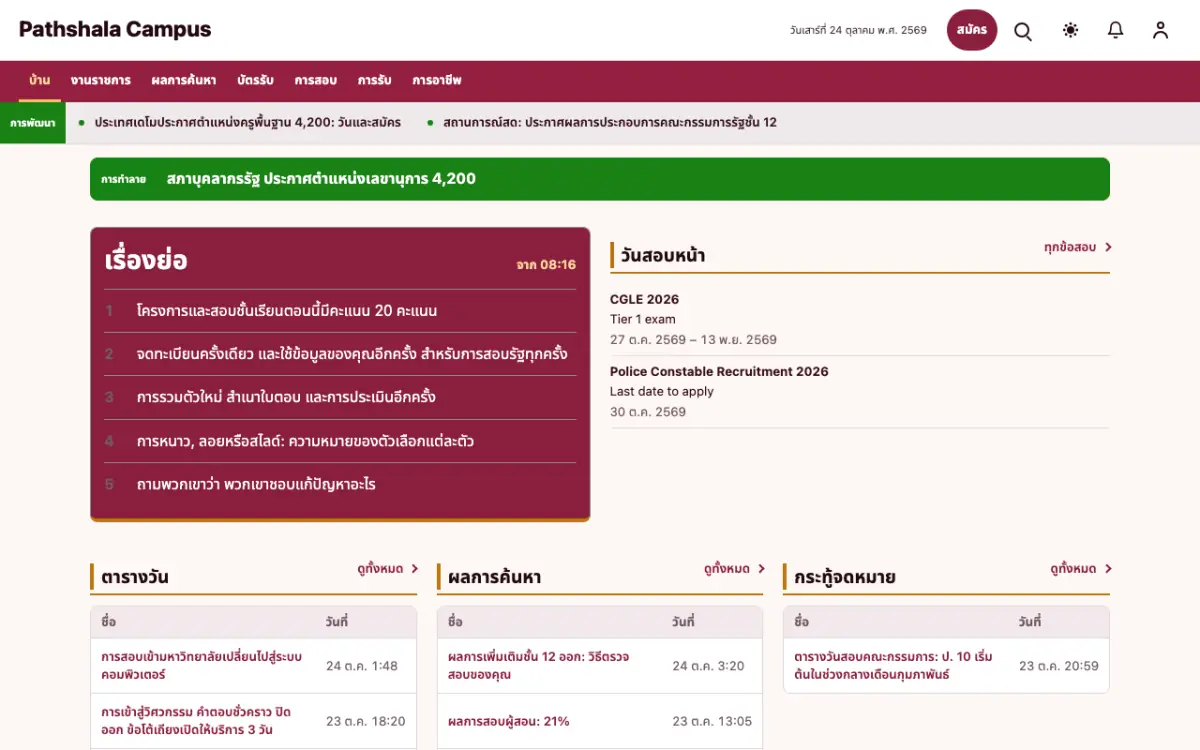1200x750 pixels.
Task: Click ทุกข้อสอบ link with chevron
Action: (x=1077, y=247)
